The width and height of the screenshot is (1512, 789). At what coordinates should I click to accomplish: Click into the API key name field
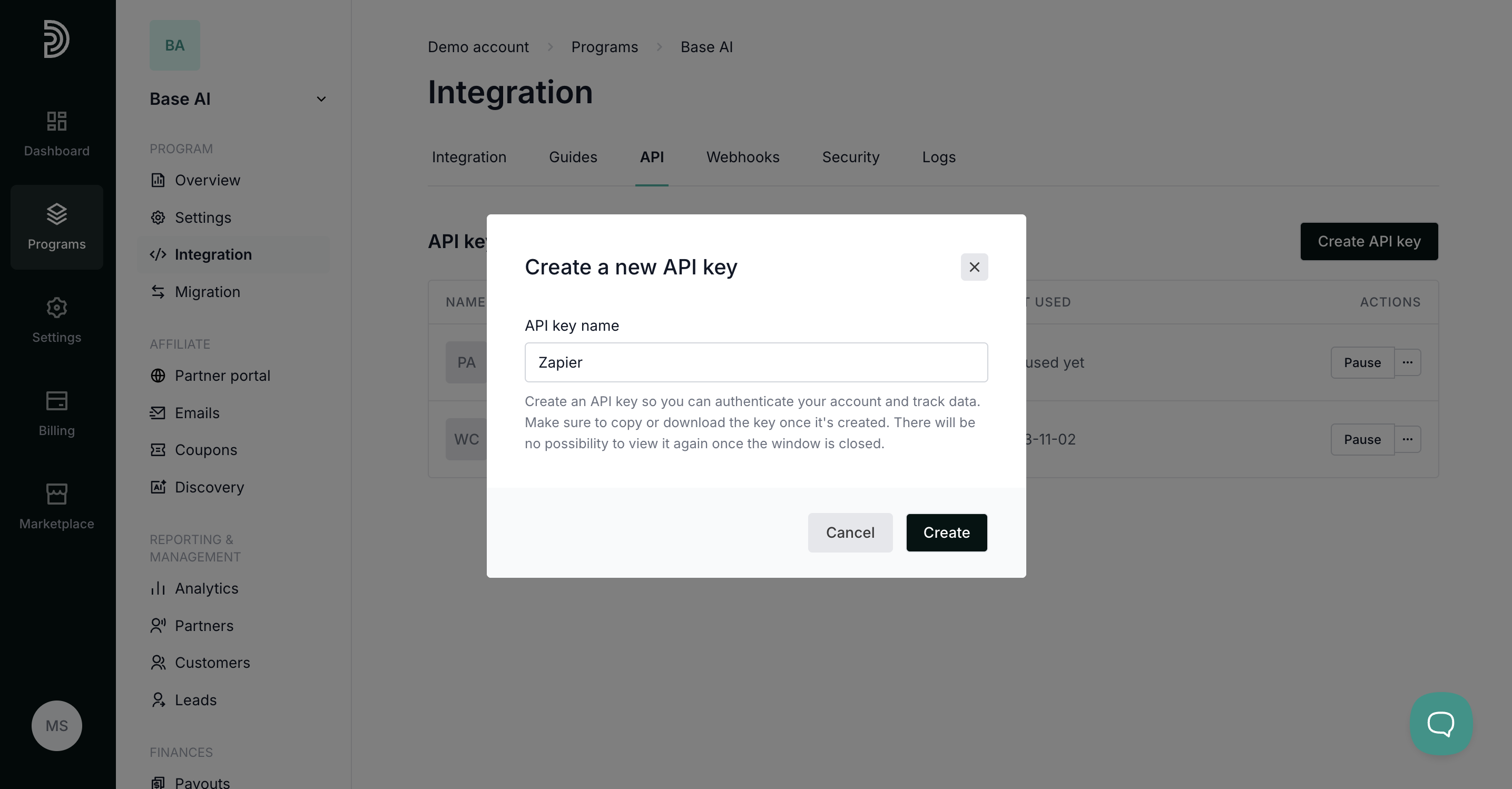click(755, 362)
